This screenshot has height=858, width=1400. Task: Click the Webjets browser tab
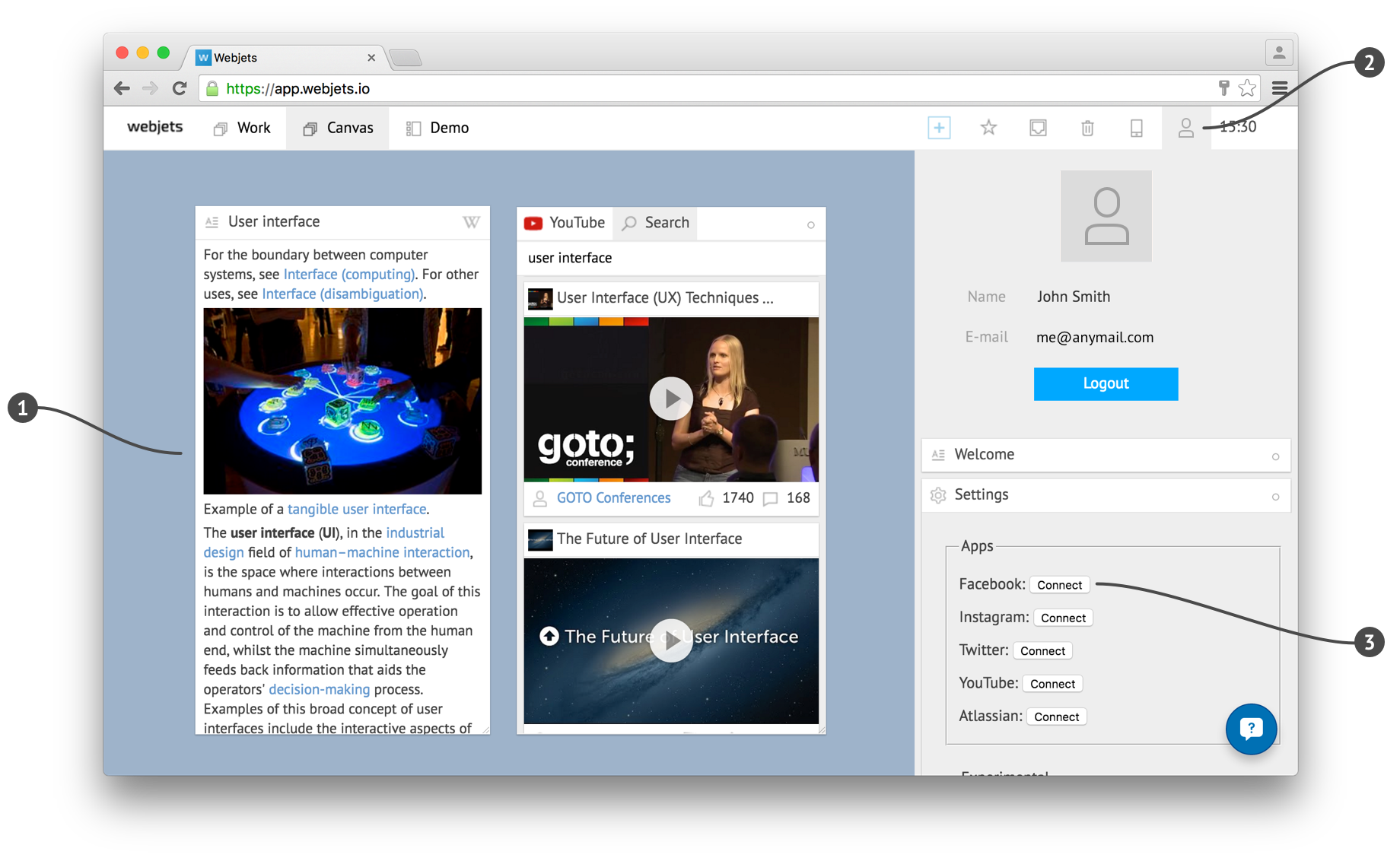coord(285,58)
